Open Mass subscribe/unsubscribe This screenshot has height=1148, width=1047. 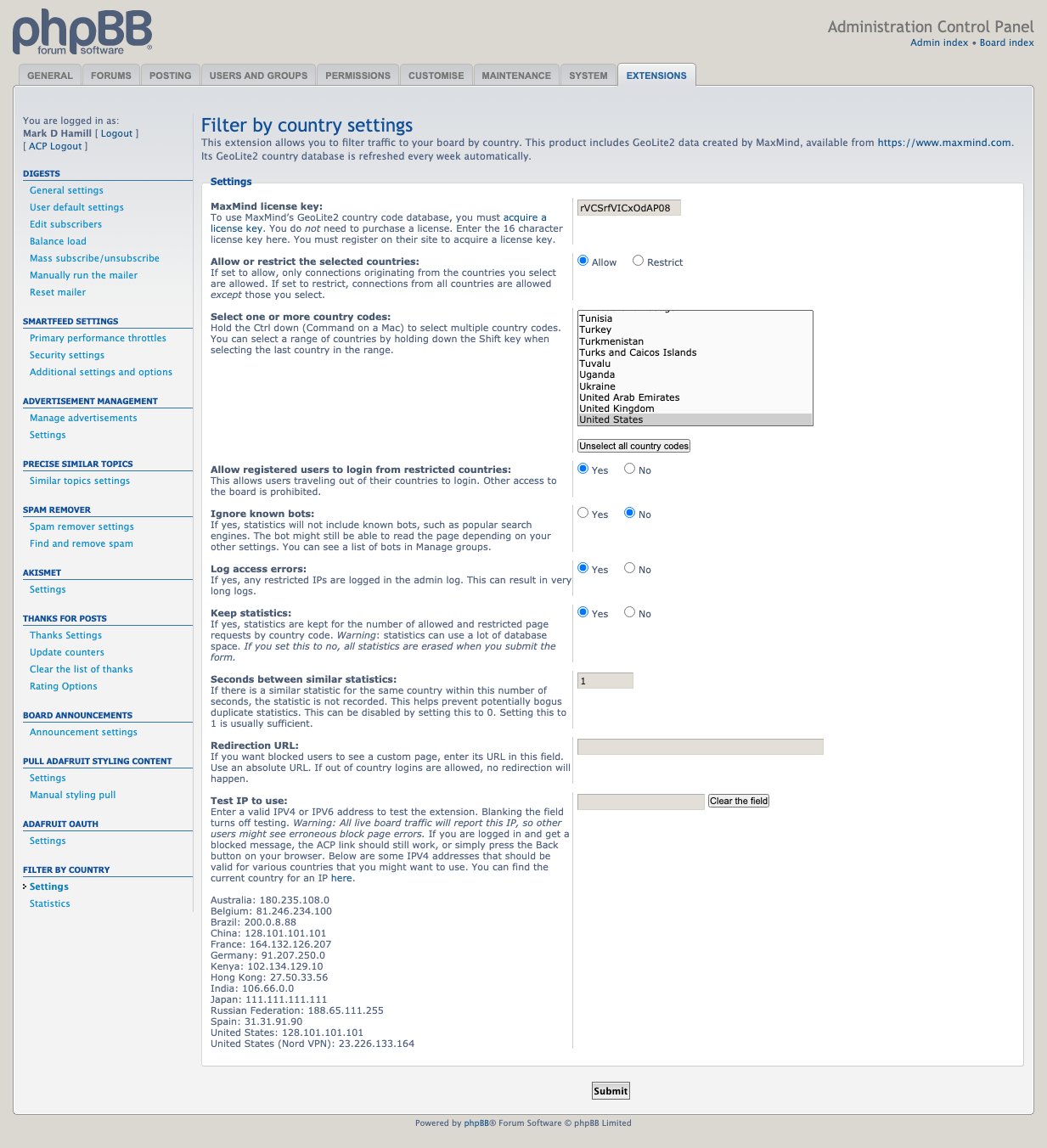(x=94, y=258)
